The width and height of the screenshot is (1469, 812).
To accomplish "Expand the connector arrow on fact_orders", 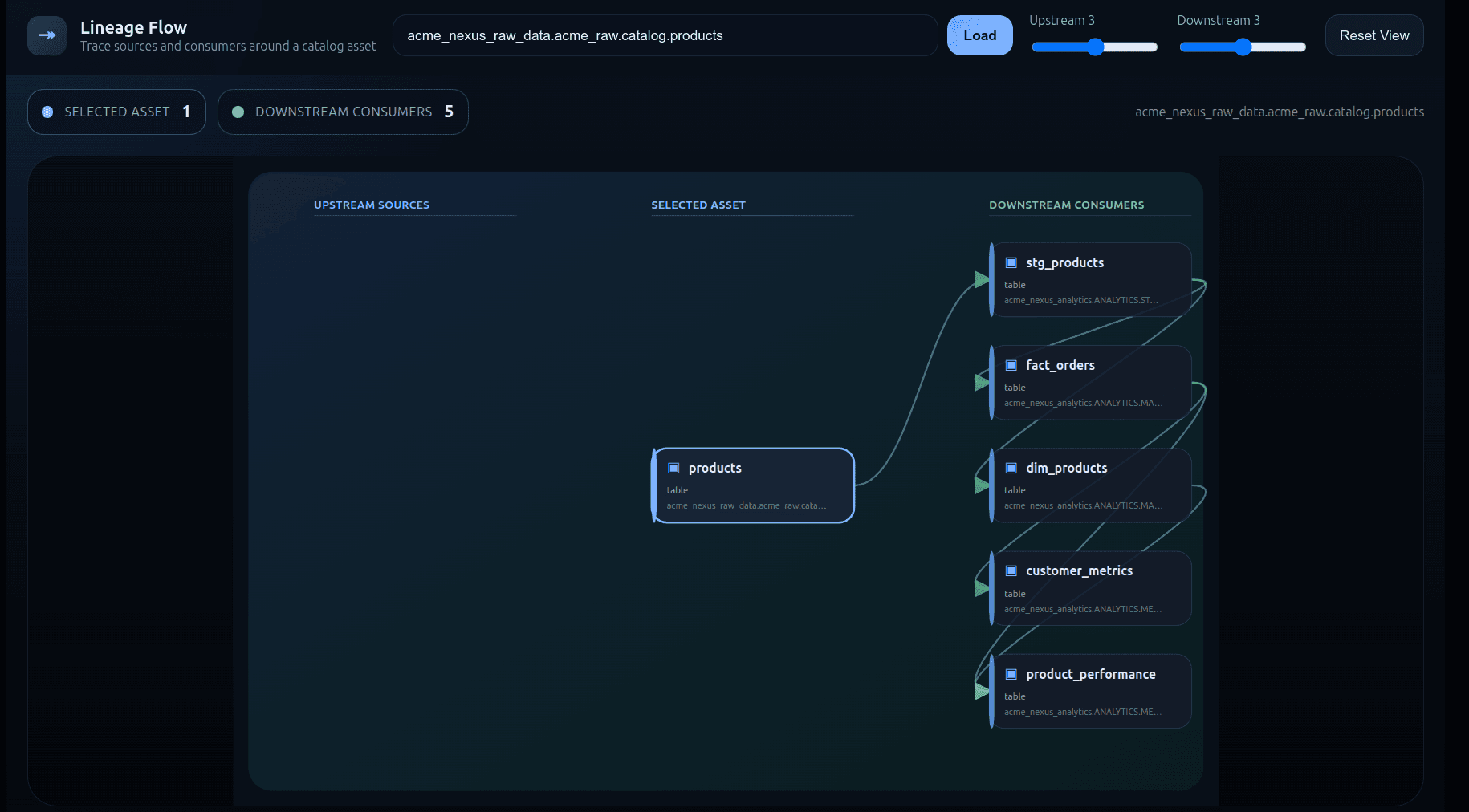I will (x=981, y=383).
